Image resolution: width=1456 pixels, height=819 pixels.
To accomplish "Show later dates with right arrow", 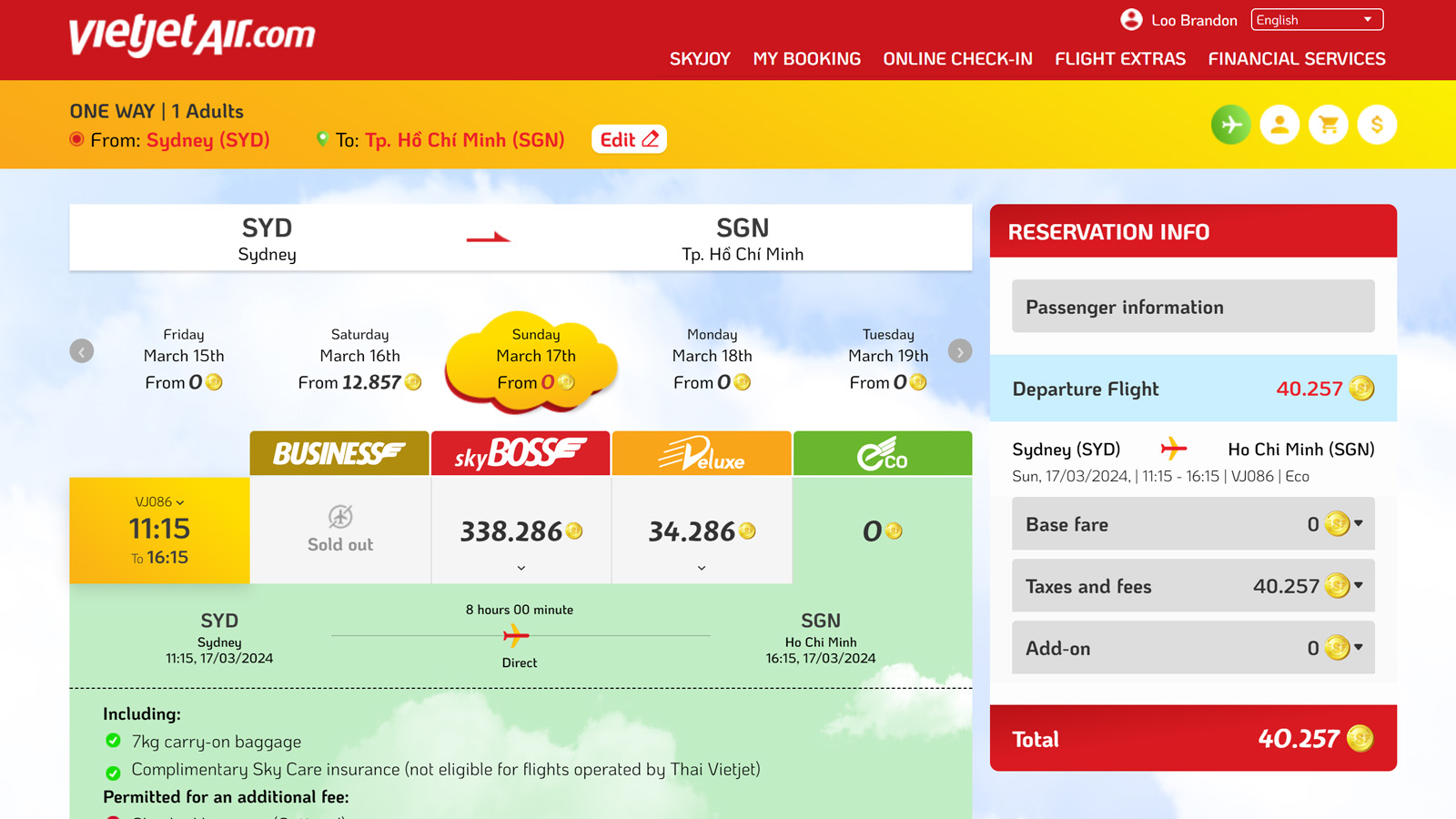I will [960, 351].
